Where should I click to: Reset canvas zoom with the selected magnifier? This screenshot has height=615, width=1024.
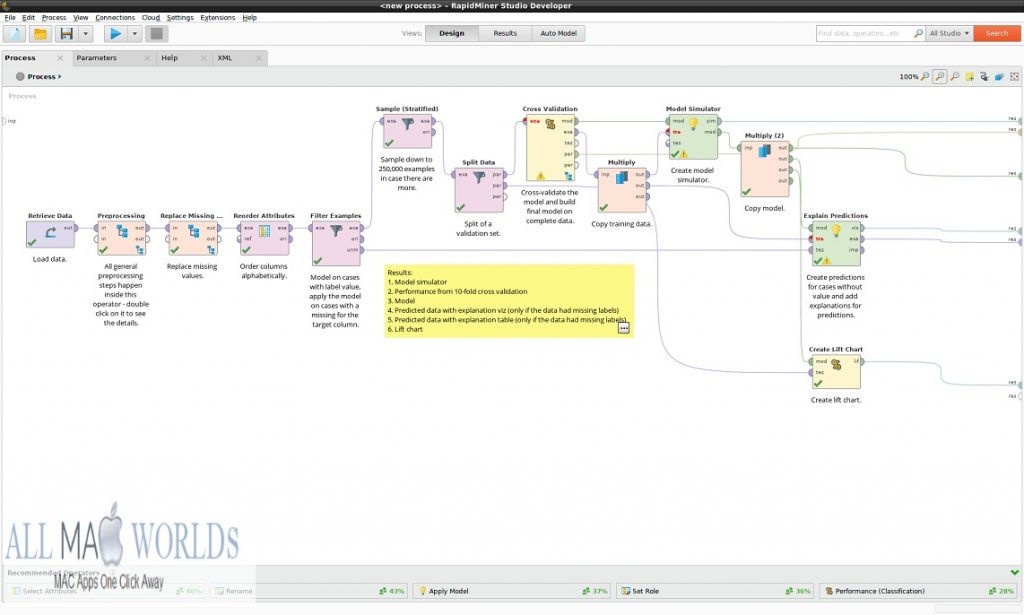click(x=940, y=76)
